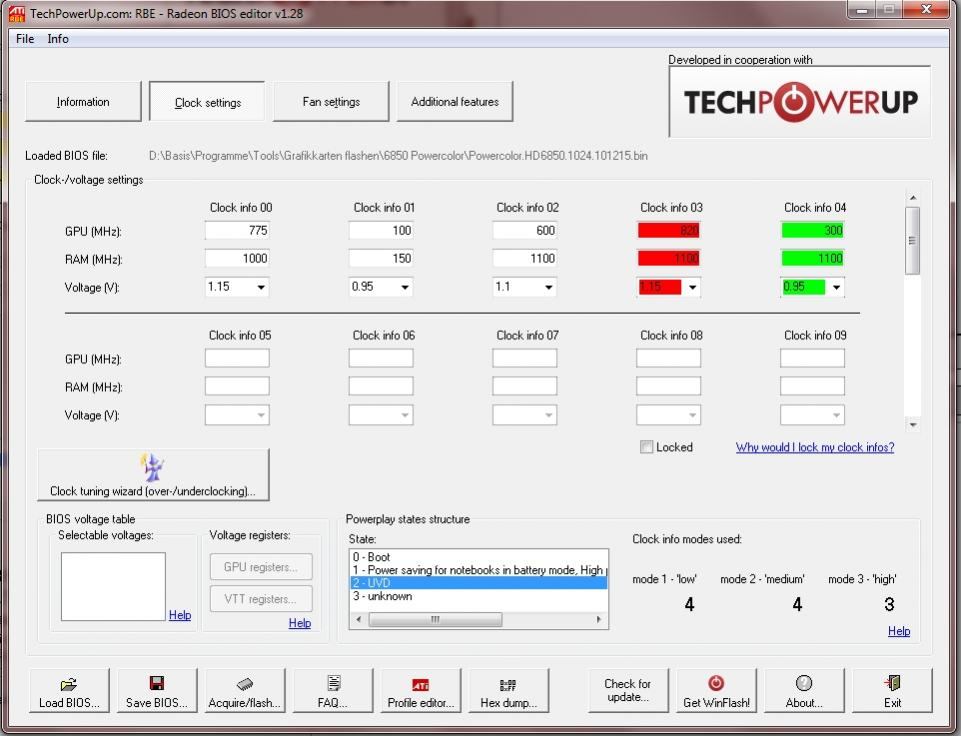
Task: Click Clock info 00 GPU field 775
Action: click(x=237, y=230)
